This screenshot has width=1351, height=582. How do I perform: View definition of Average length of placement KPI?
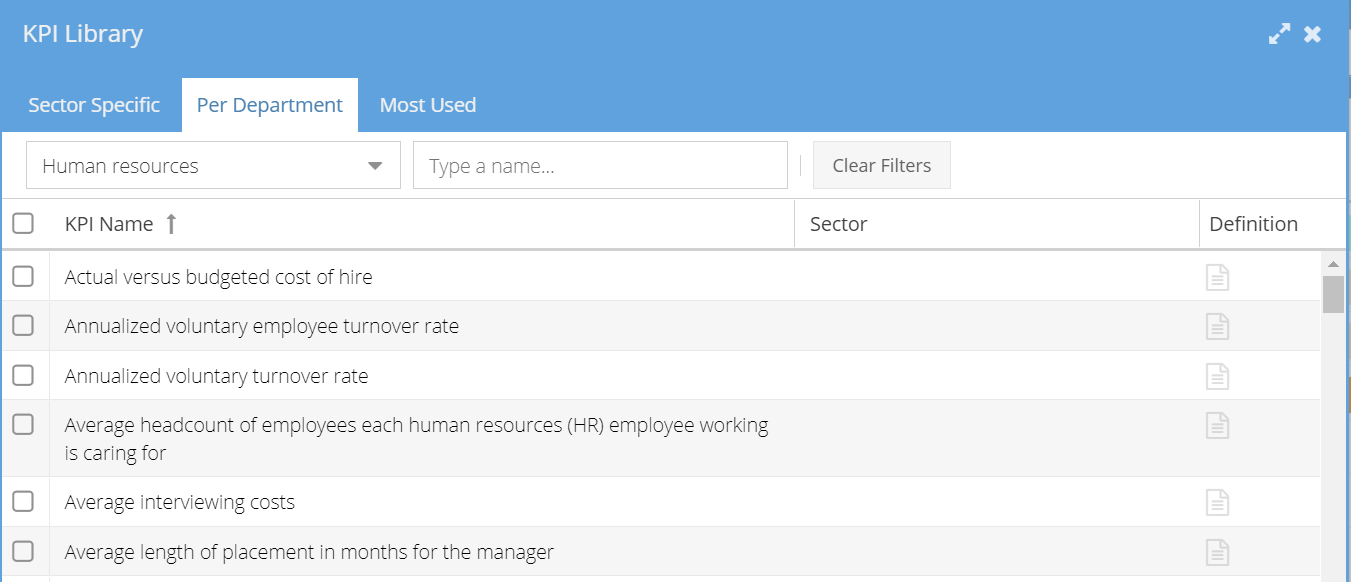(x=1217, y=552)
